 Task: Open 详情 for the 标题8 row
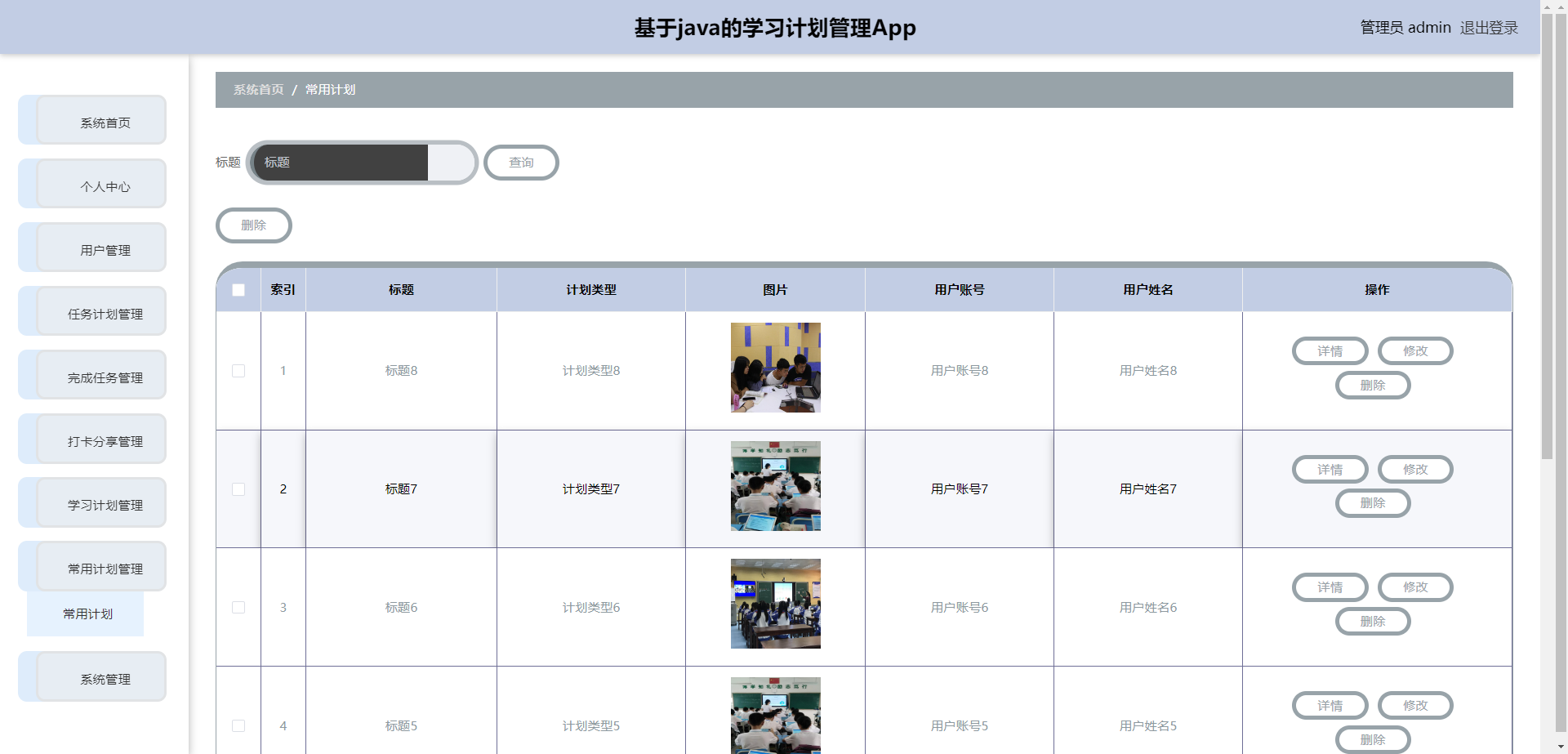click(x=1330, y=351)
